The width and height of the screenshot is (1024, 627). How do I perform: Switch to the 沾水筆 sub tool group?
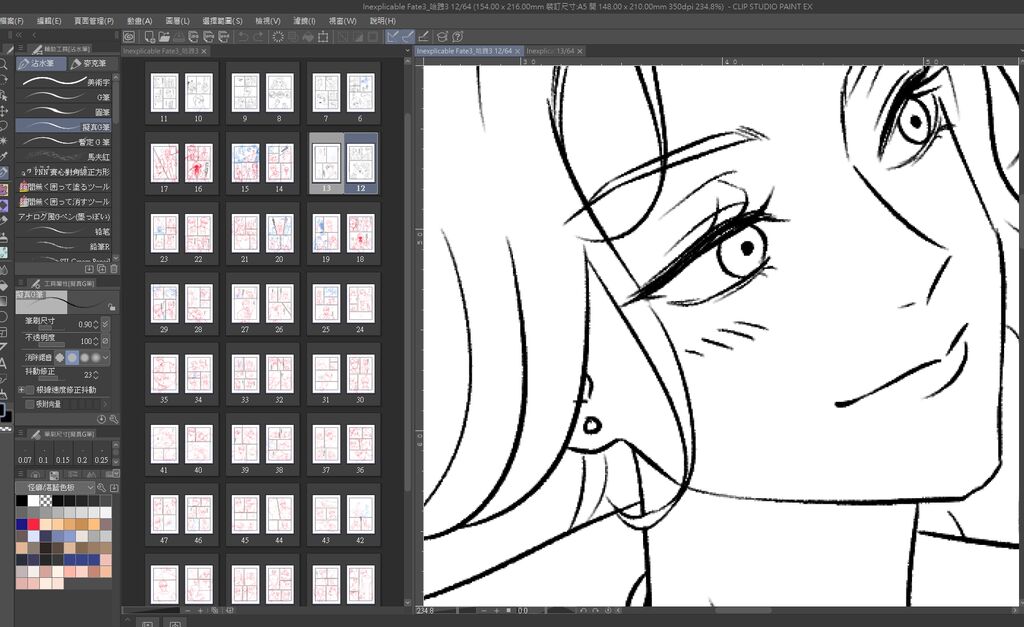click(x=40, y=63)
